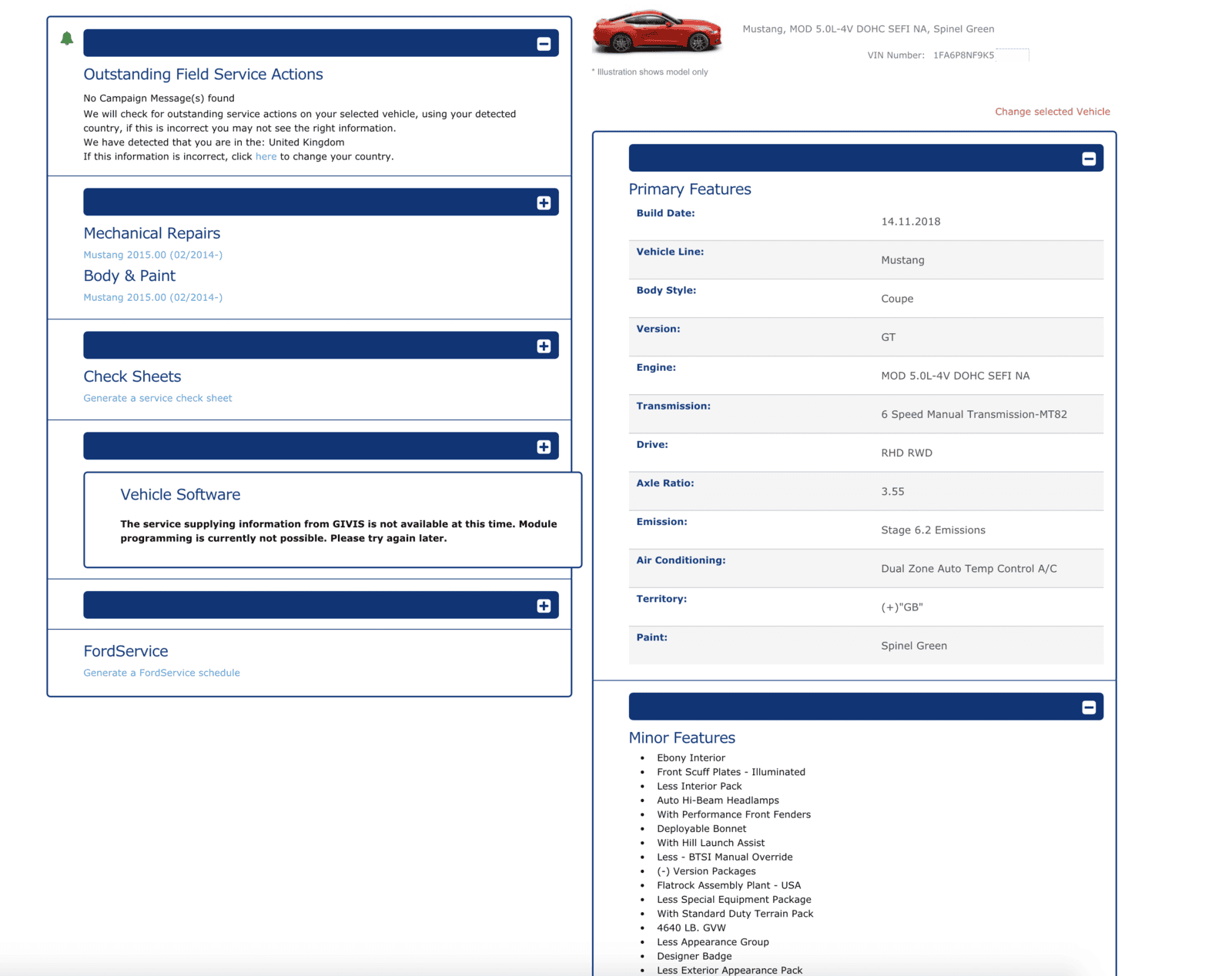Click the Ebony Interior list item
Viewport: 1232px width, 976px height.
[691, 758]
